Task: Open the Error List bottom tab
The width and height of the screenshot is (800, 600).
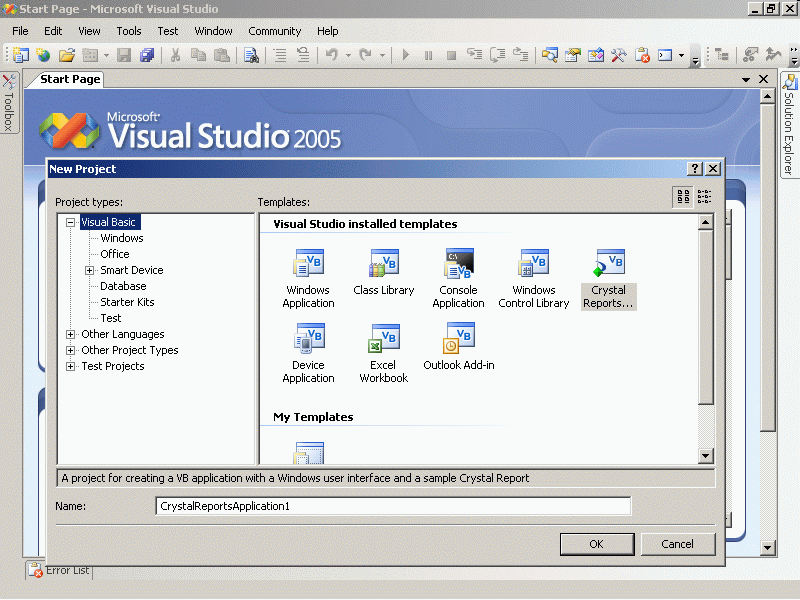Action: coord(59,570)
